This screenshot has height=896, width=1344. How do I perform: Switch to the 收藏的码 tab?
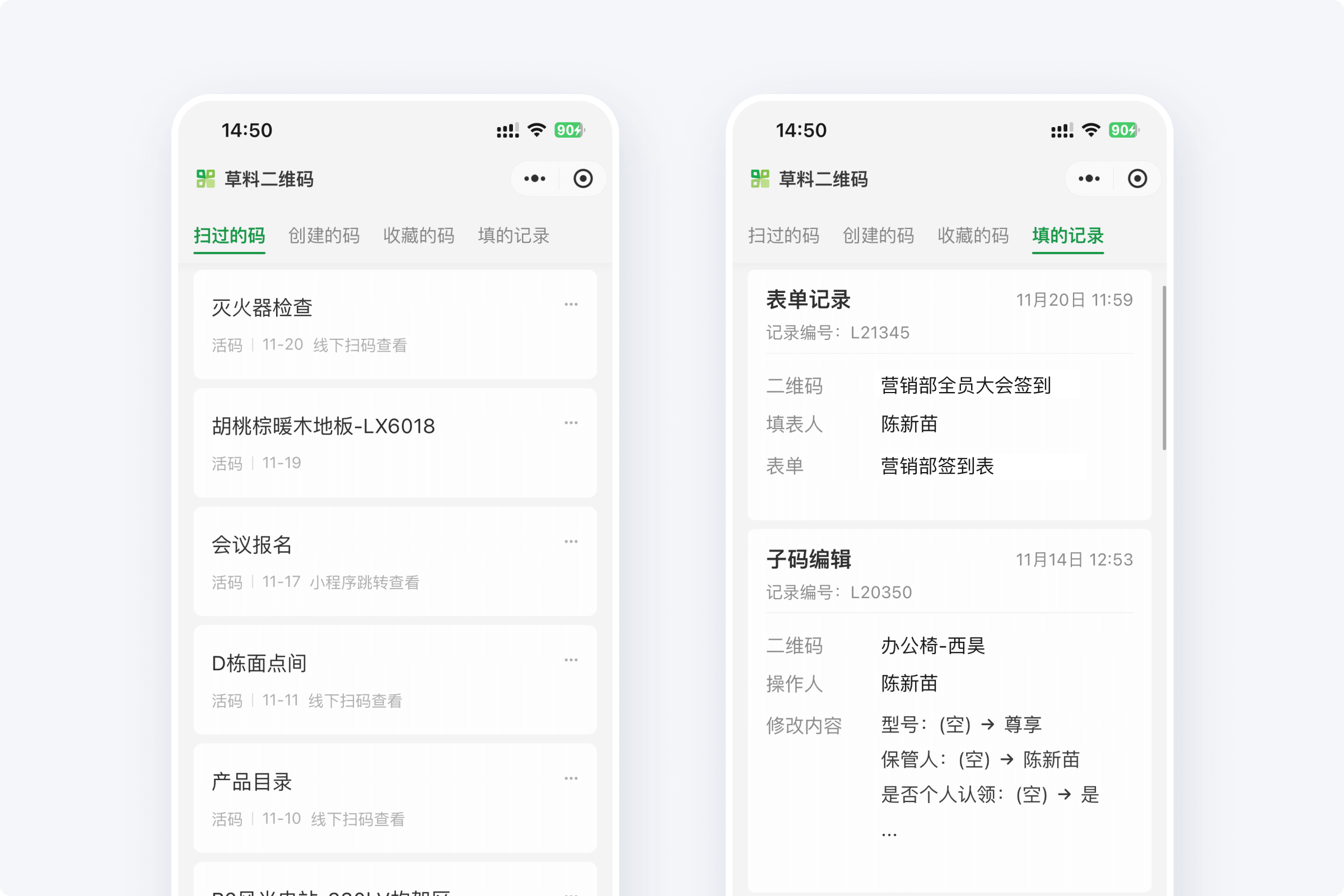pyautogui.click(x=419, y=236)
